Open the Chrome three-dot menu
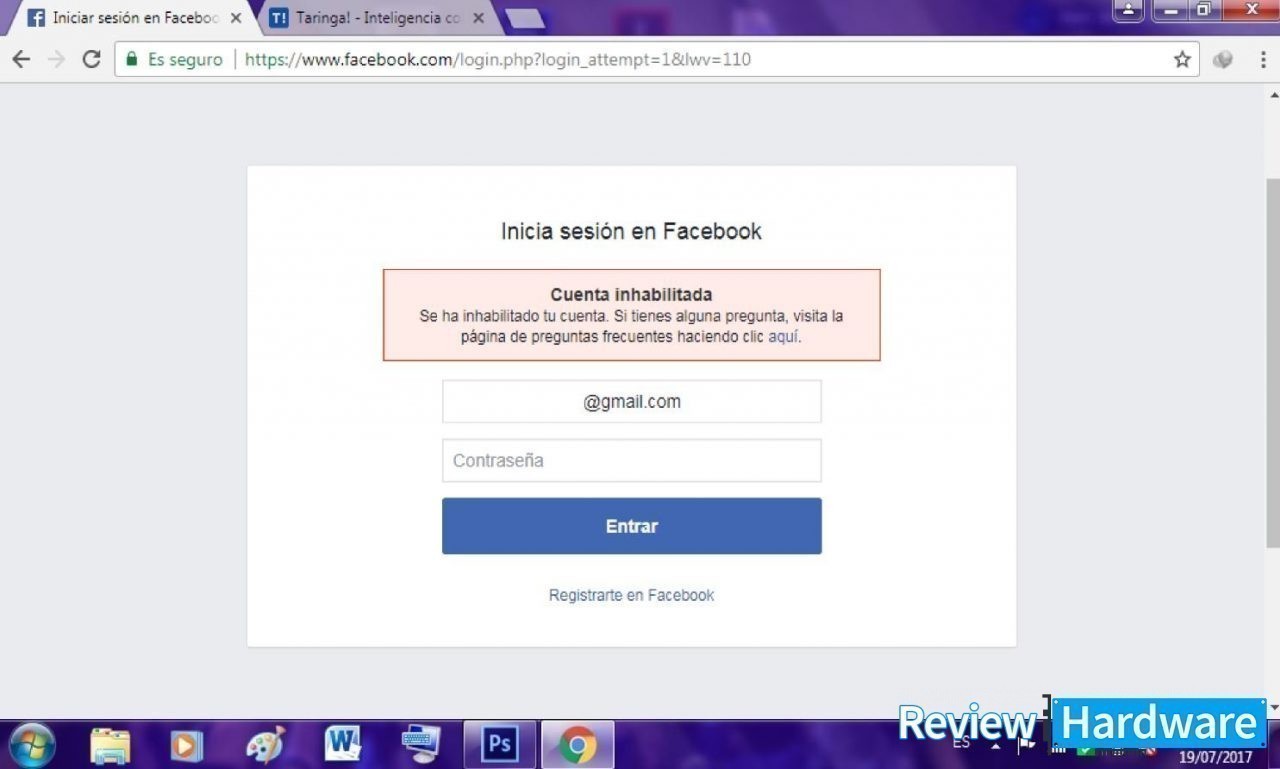Image resolution: width=1280 pixels, height=769 pixels. point(1263,59)
